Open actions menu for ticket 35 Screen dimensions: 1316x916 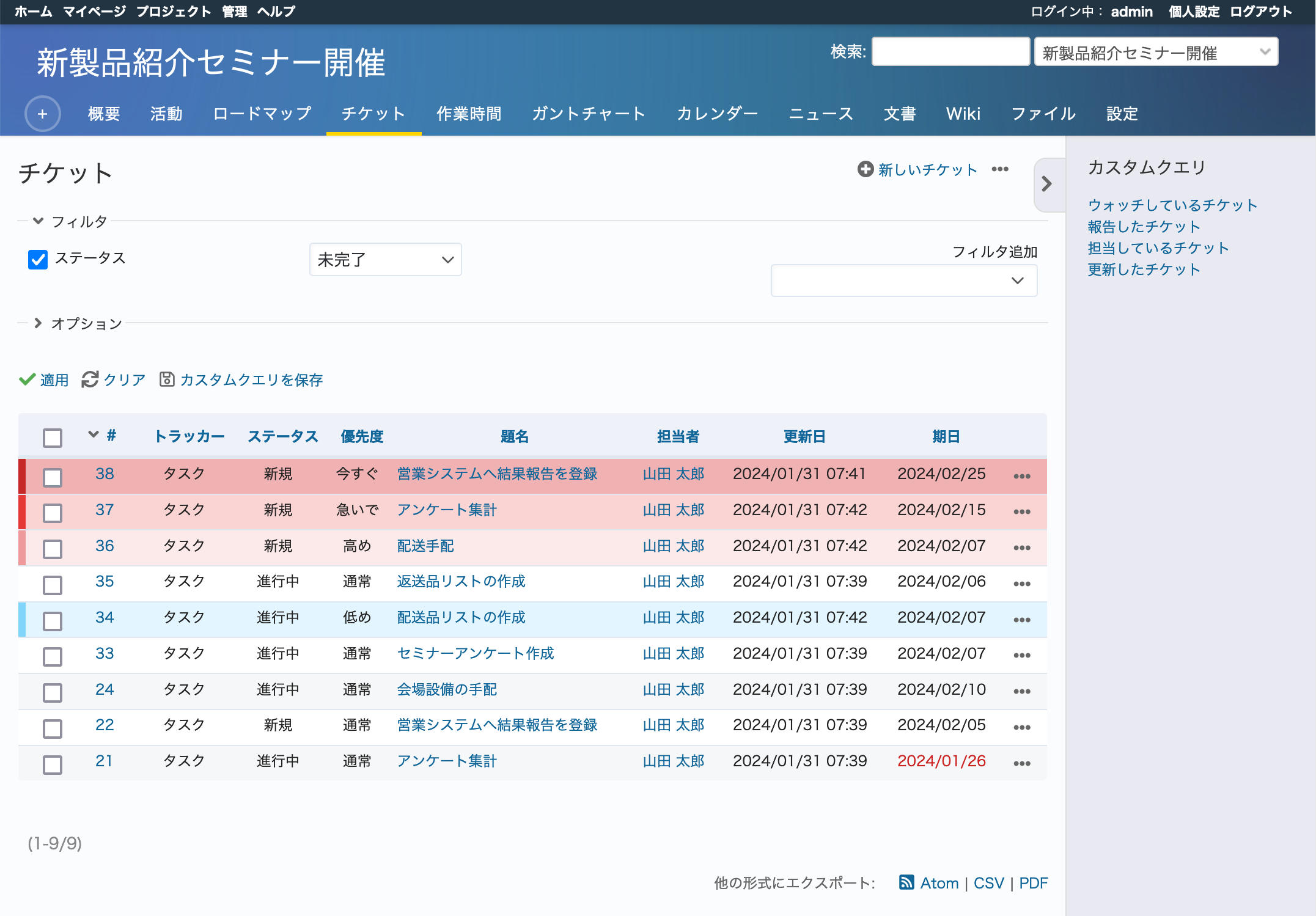(x=1021, y=584)
